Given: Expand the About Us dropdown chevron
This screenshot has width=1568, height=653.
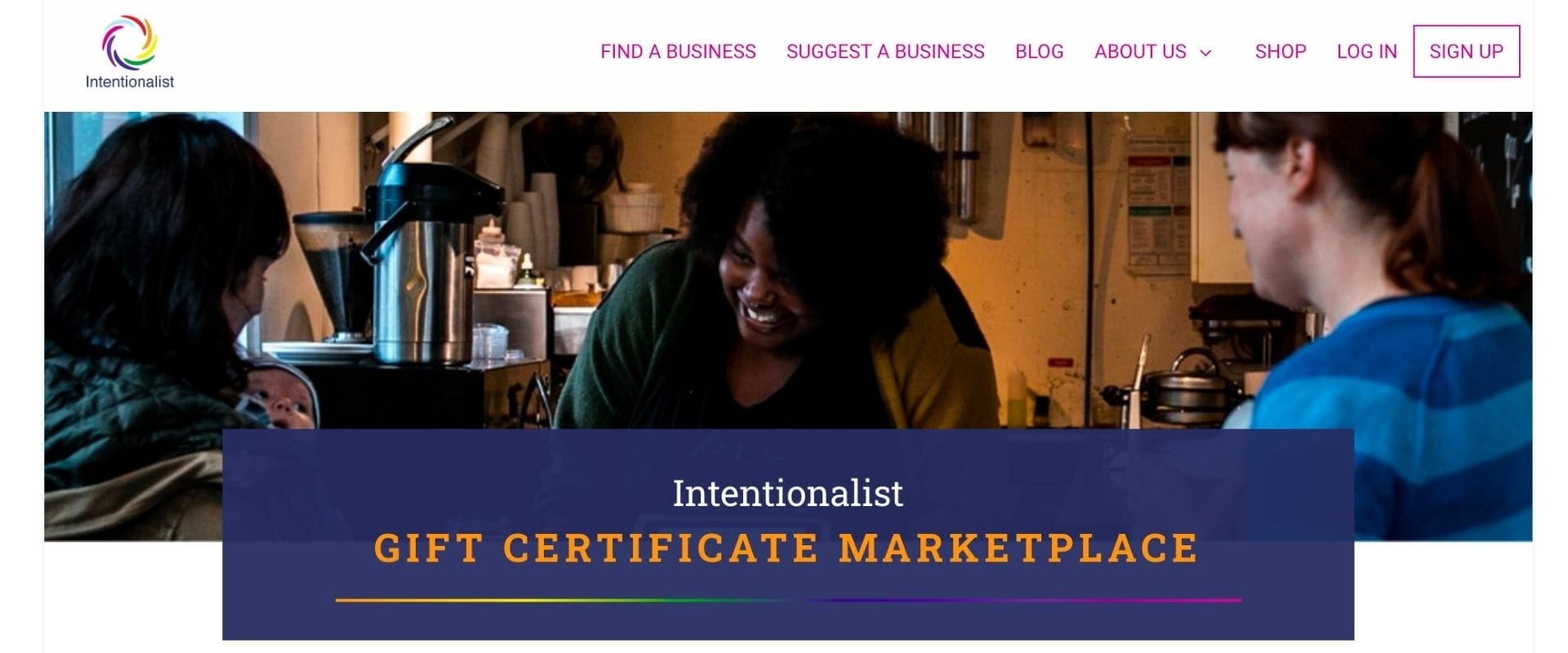Looking at the screenshot, I should [1205, 53].
